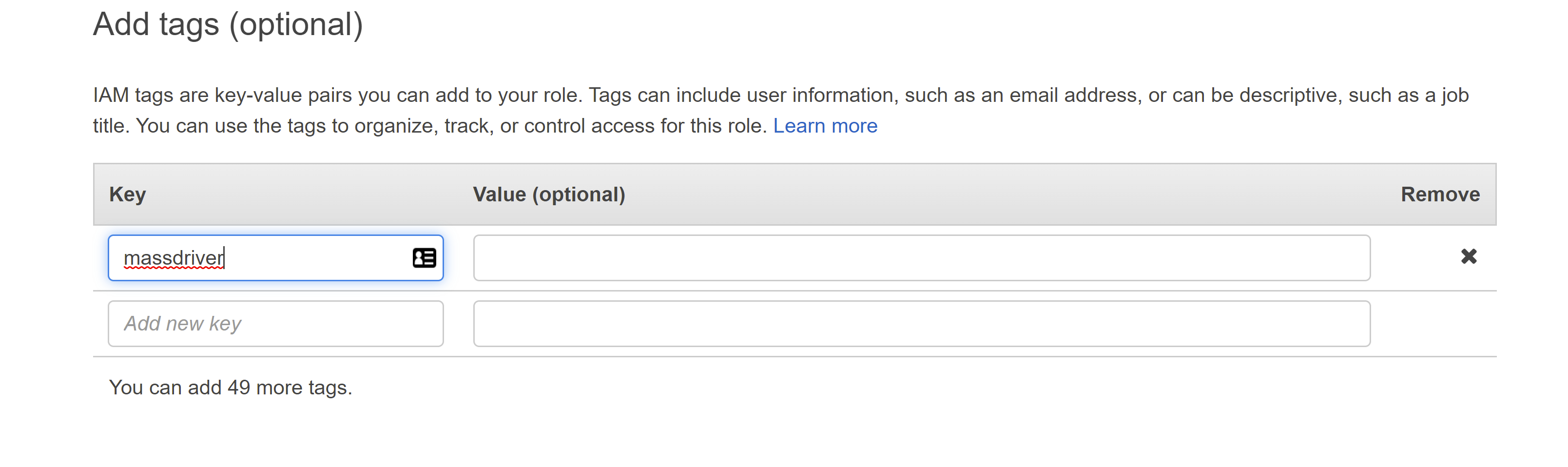Click the 'Add new key' placeholder text
The image size is (1568, 467).
[183, 323]
